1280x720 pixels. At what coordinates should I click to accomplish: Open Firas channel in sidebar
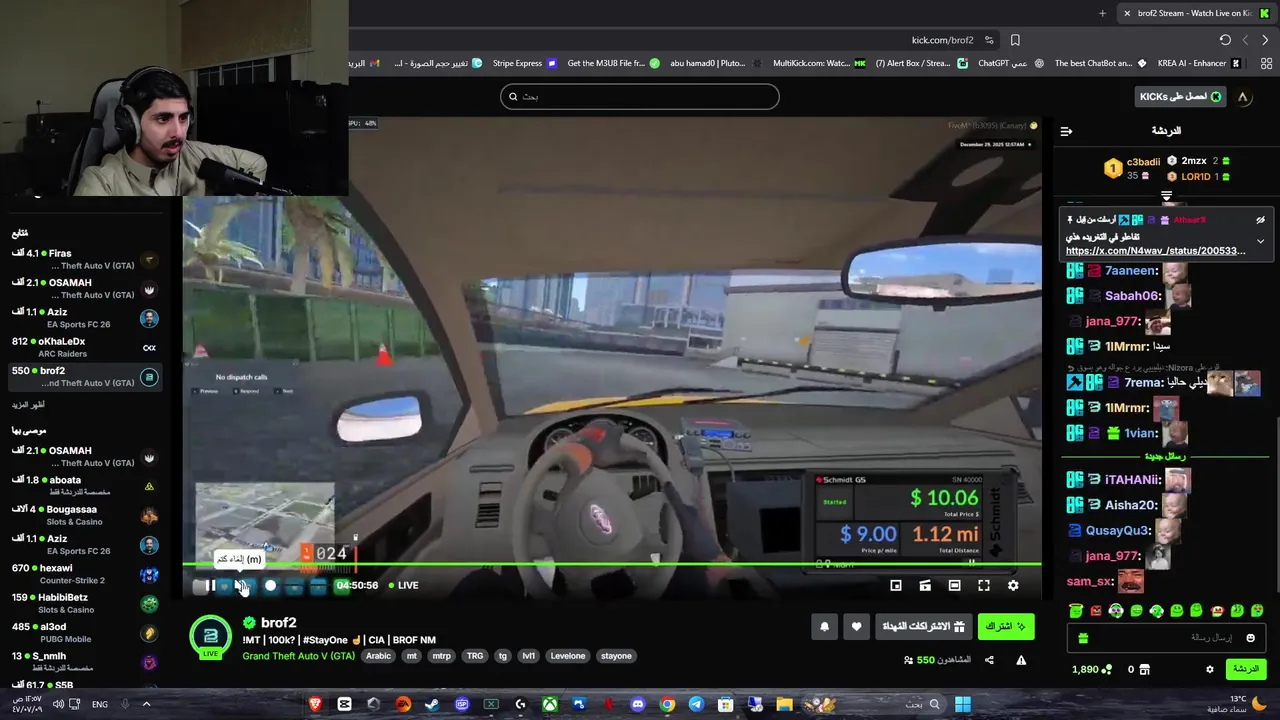tap(85, 260)
